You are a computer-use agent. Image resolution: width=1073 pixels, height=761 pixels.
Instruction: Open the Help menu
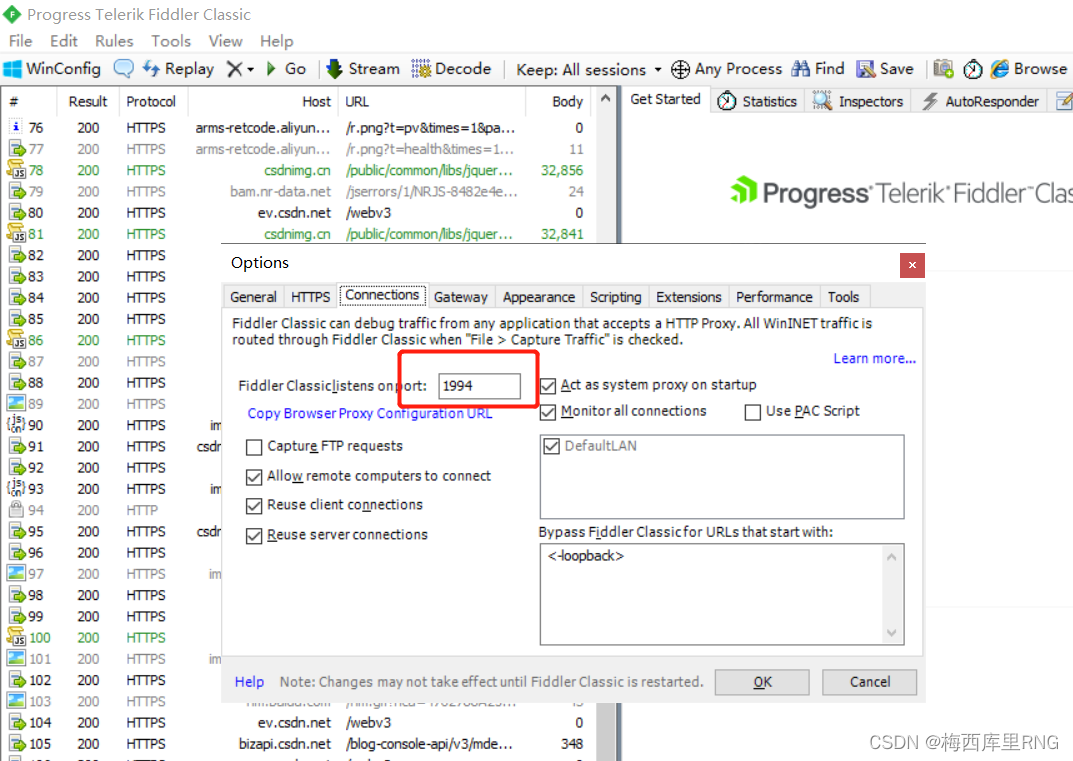click(x=276, y=41)
